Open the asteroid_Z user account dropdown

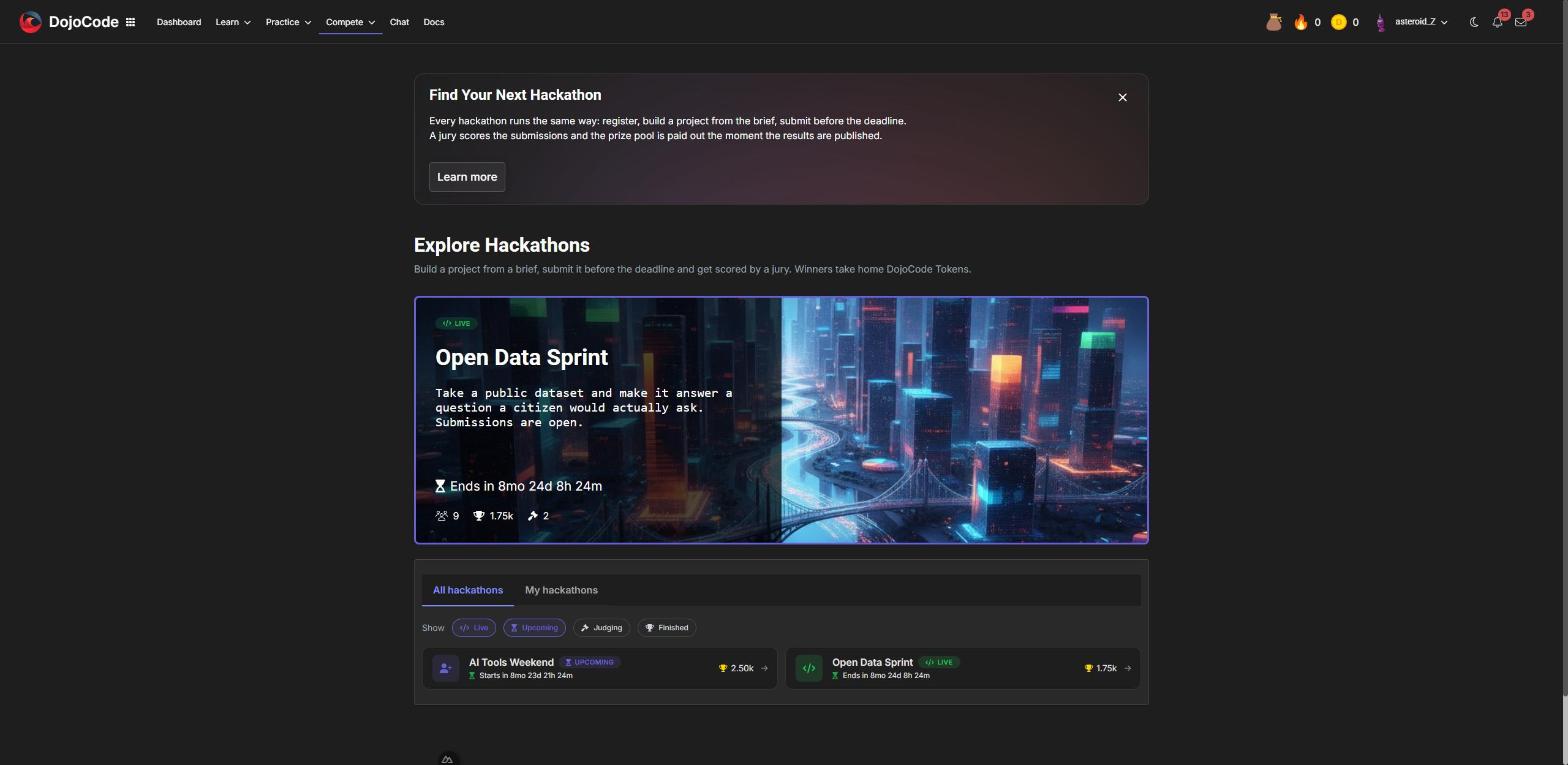(1412, 22)
